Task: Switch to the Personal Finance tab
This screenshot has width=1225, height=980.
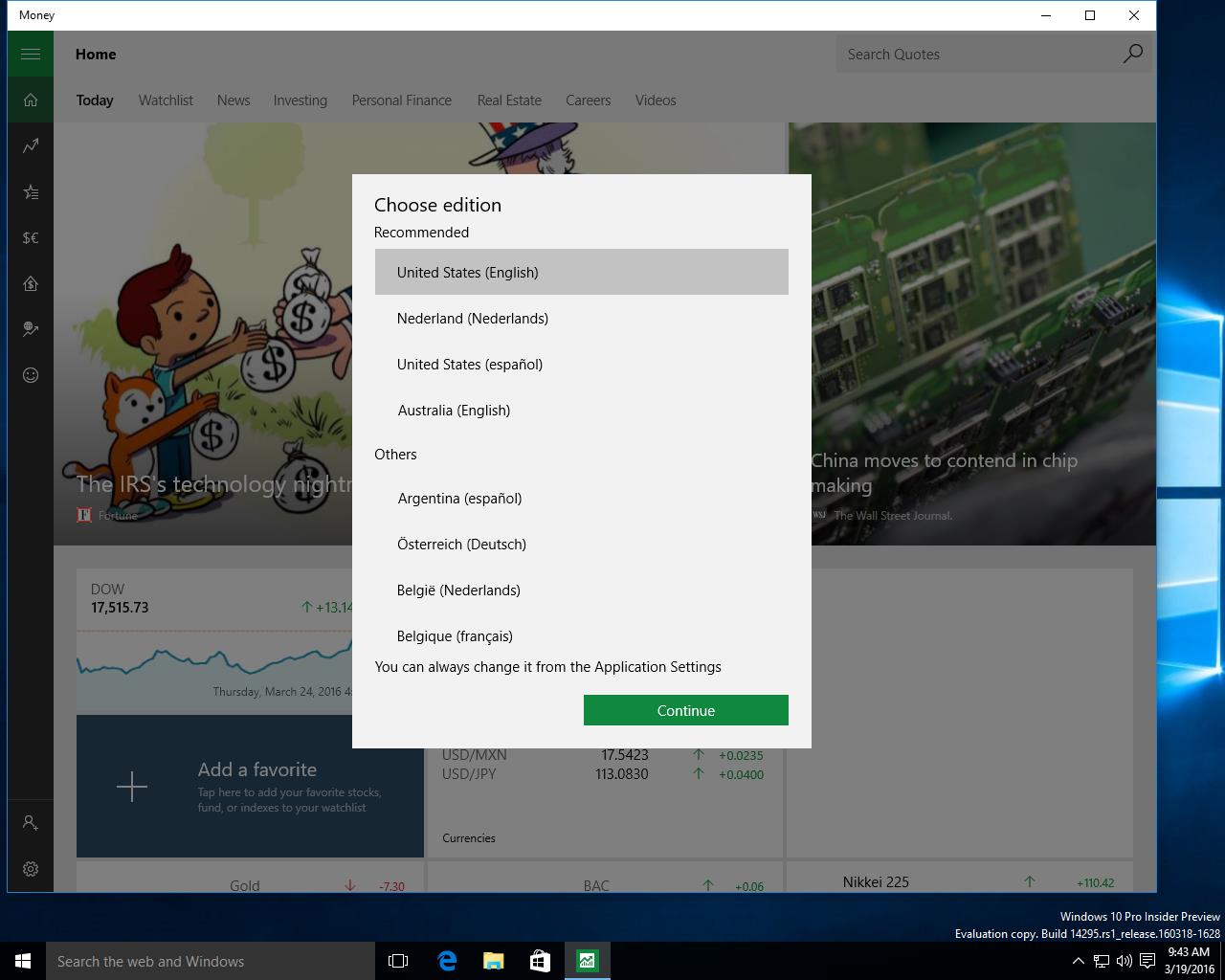Action: coord(401,100)
